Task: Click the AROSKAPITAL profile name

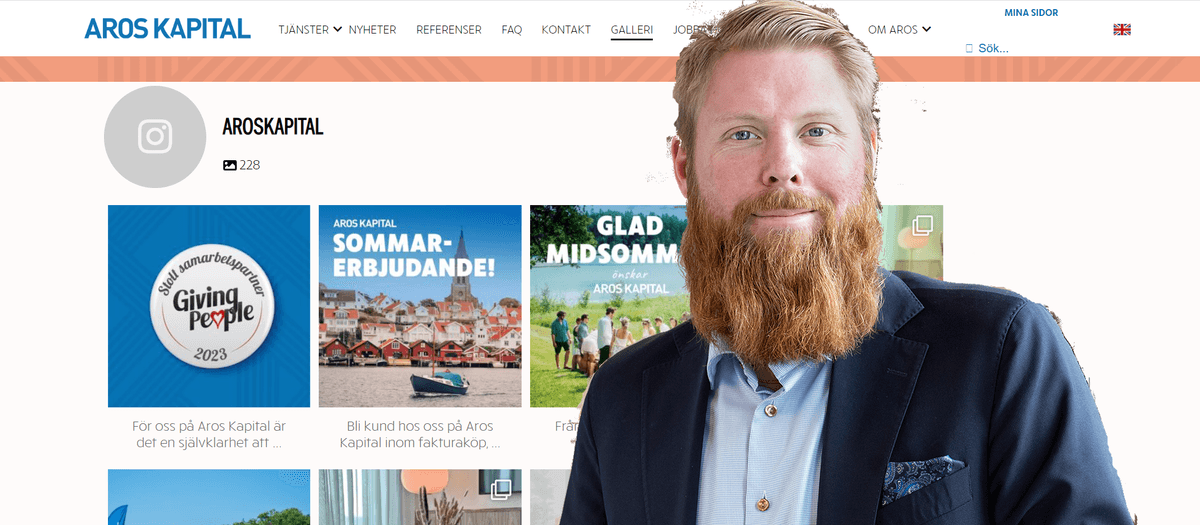Action: (x=273, y=127)
